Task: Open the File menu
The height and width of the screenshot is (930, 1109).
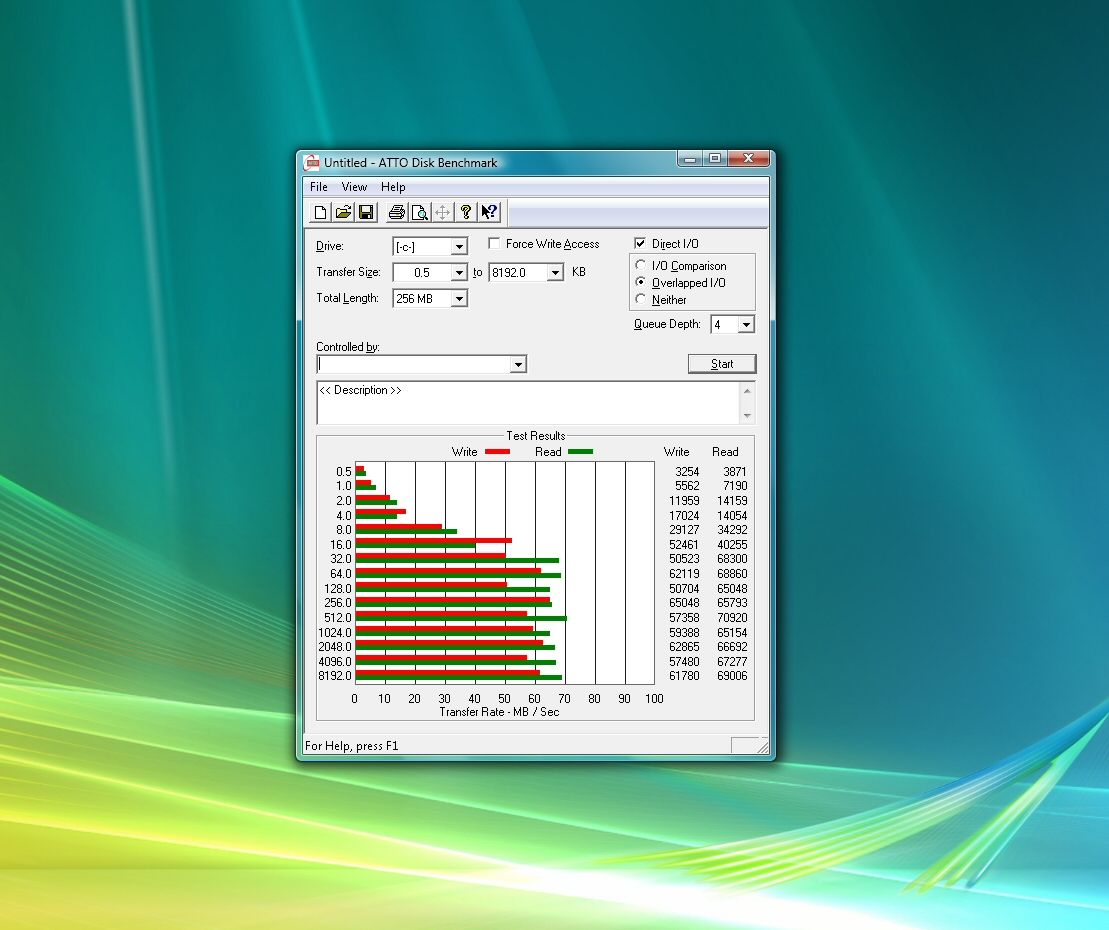Action: click(319, 187)
